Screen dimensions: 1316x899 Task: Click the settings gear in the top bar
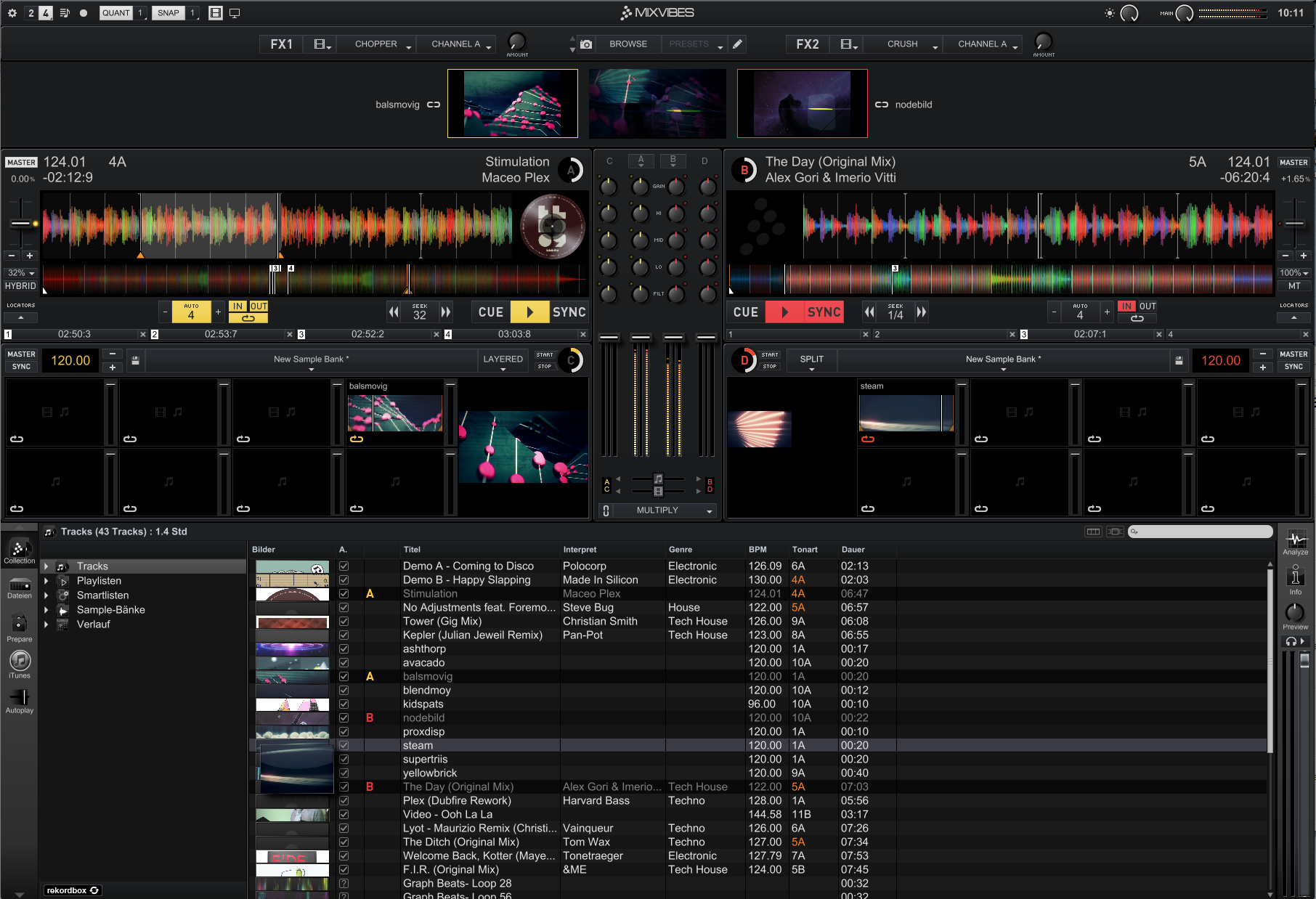point(12,12)
